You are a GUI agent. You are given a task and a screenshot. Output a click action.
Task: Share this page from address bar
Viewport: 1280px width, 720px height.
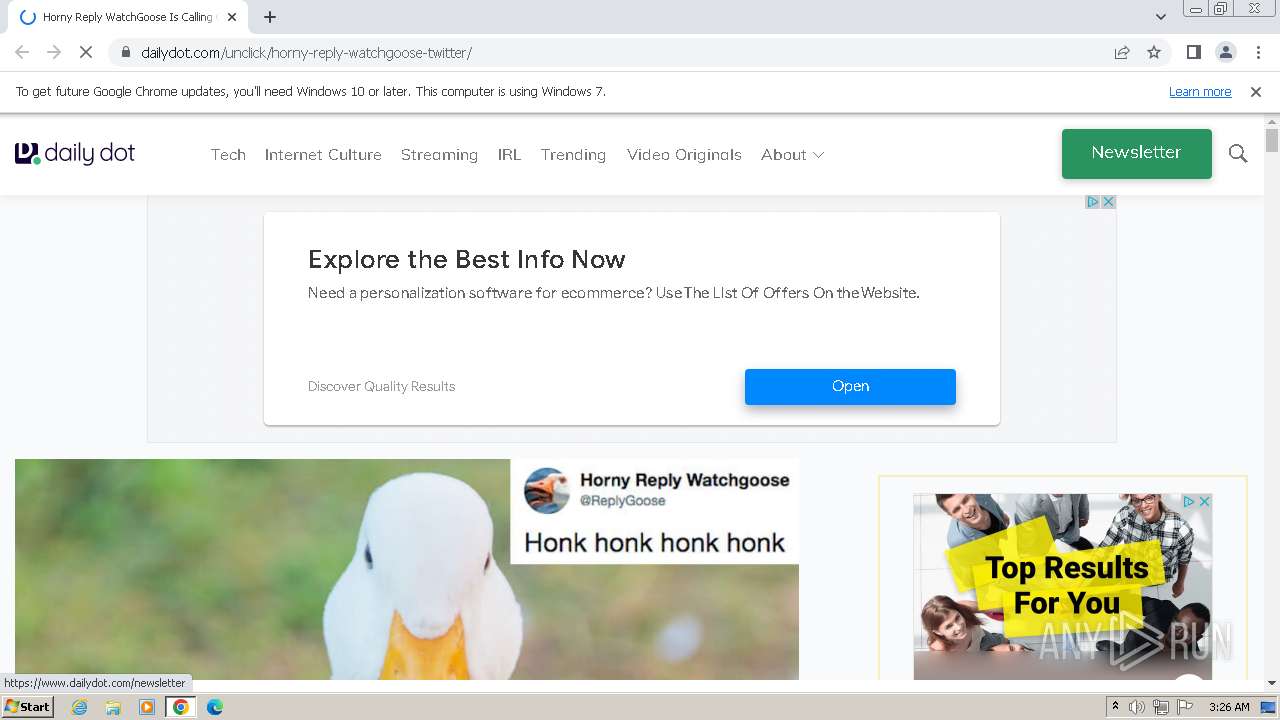1122,52
